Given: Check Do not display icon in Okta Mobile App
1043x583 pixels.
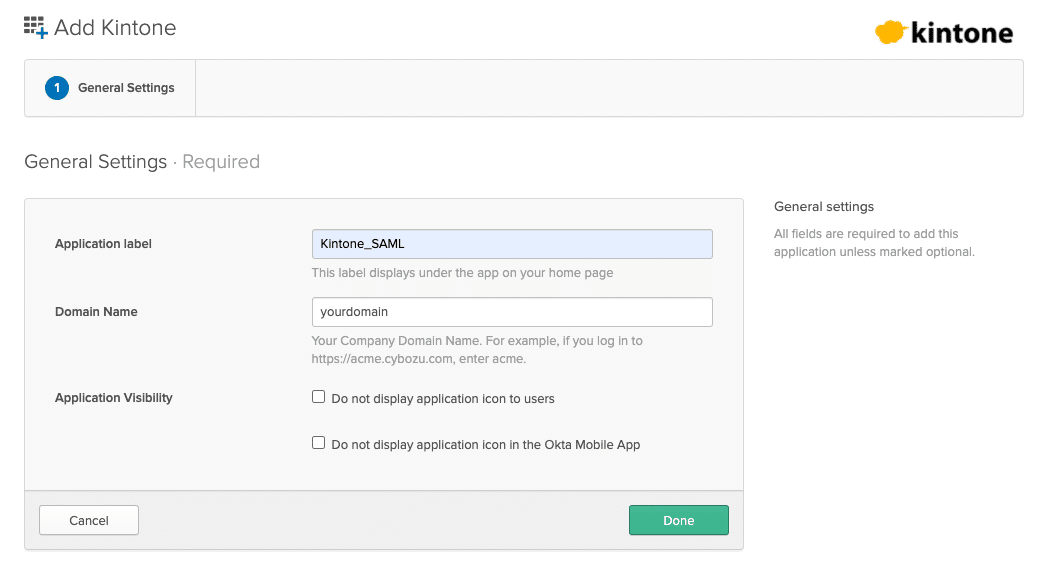Looking at the screenshot, I should tap(319, 442).
